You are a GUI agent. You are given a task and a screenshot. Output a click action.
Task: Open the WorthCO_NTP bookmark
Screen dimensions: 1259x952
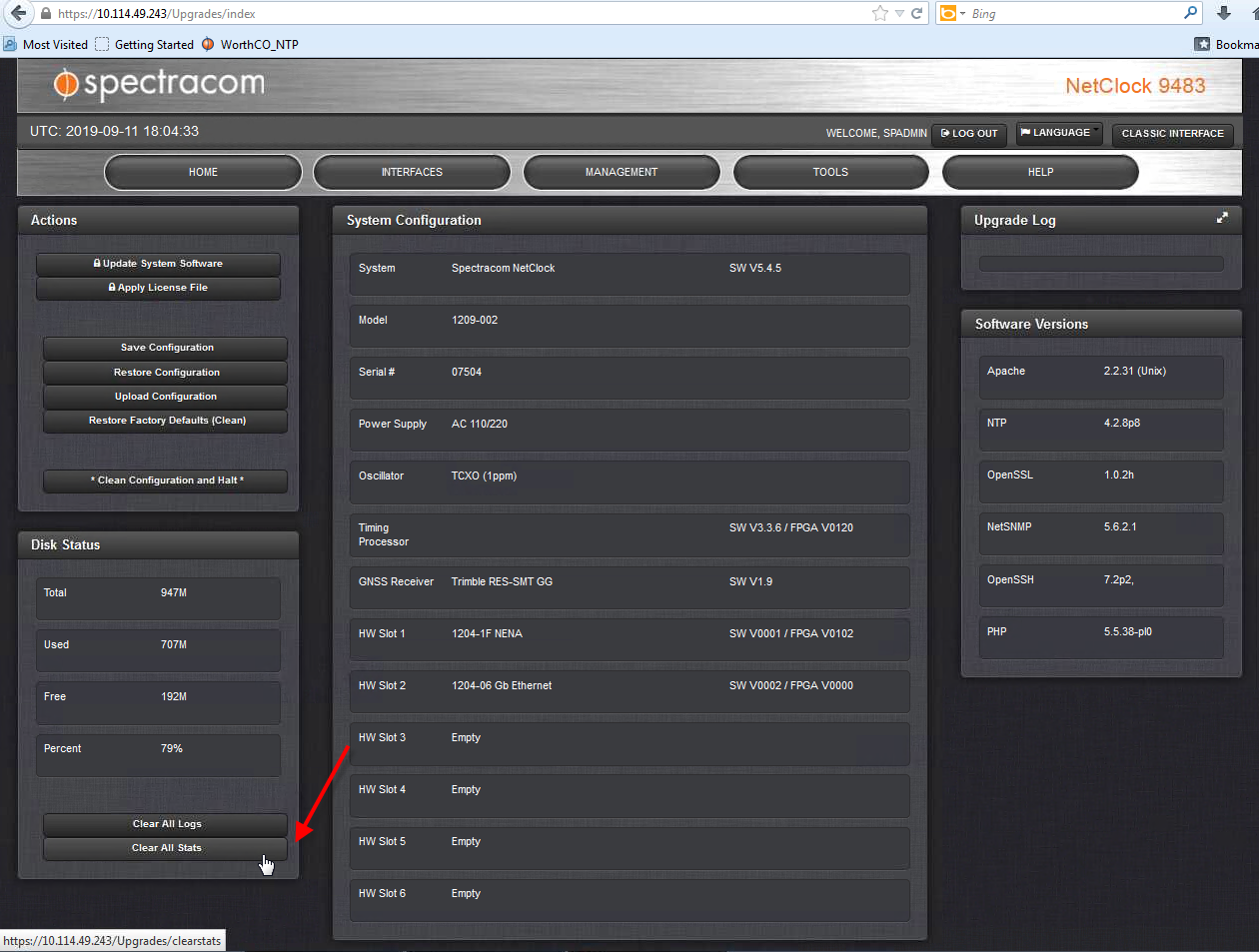[x=250, y=44]
